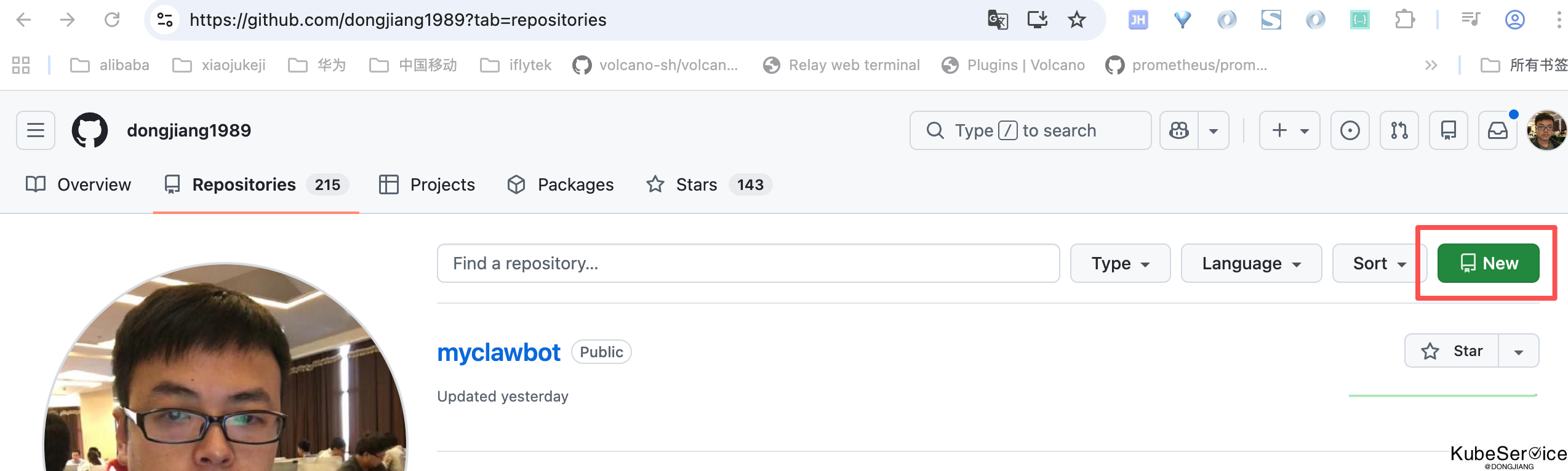
Task: Open pull requests icon in header
Action: (x=1399, y=130)
